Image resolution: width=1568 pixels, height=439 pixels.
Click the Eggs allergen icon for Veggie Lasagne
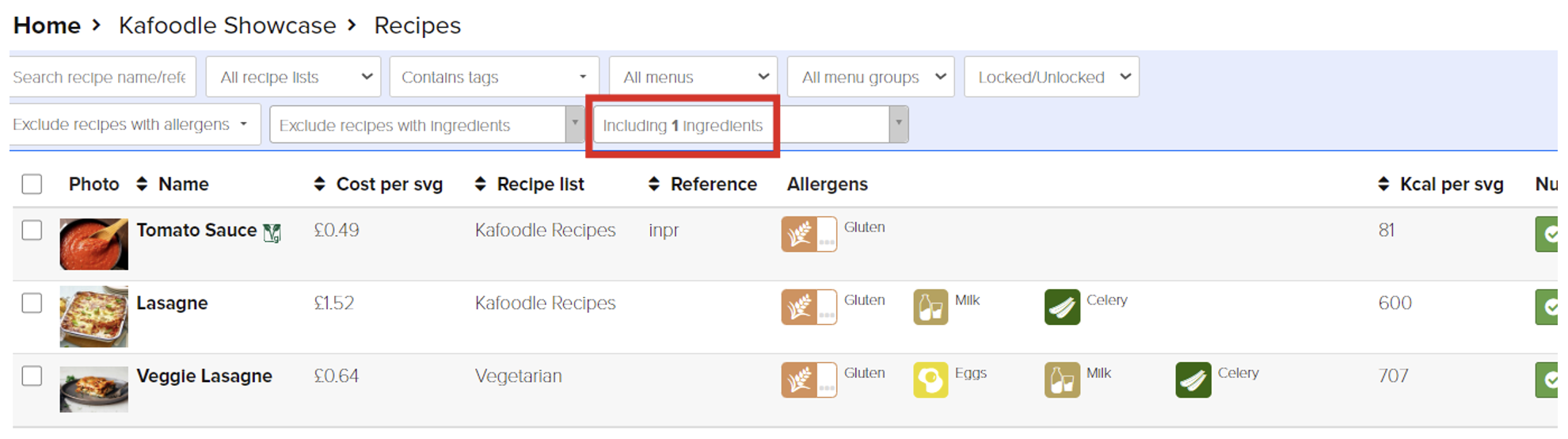(931, 380)
